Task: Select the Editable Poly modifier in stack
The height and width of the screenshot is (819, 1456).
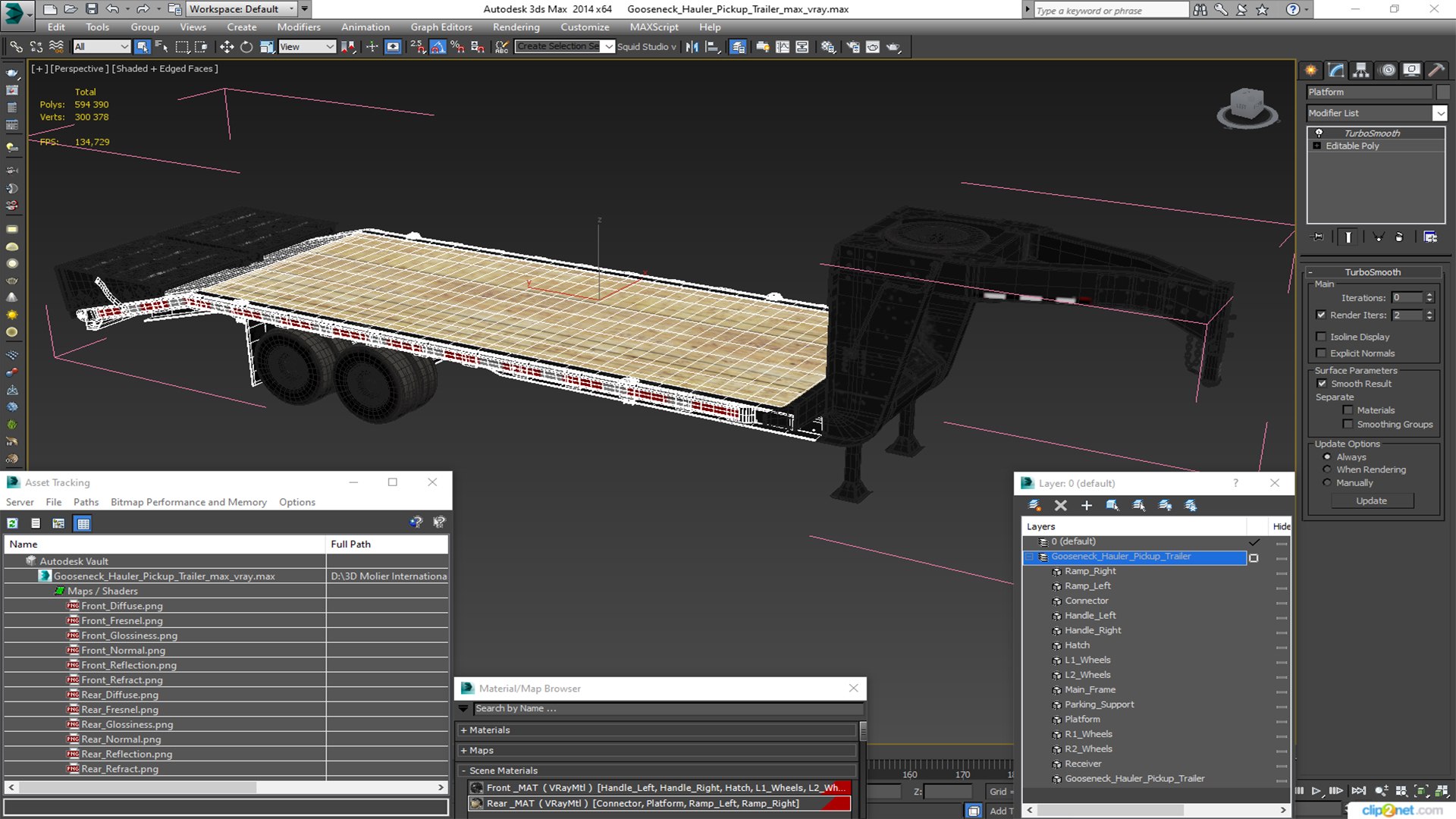Action: (x=1352, y=146)
